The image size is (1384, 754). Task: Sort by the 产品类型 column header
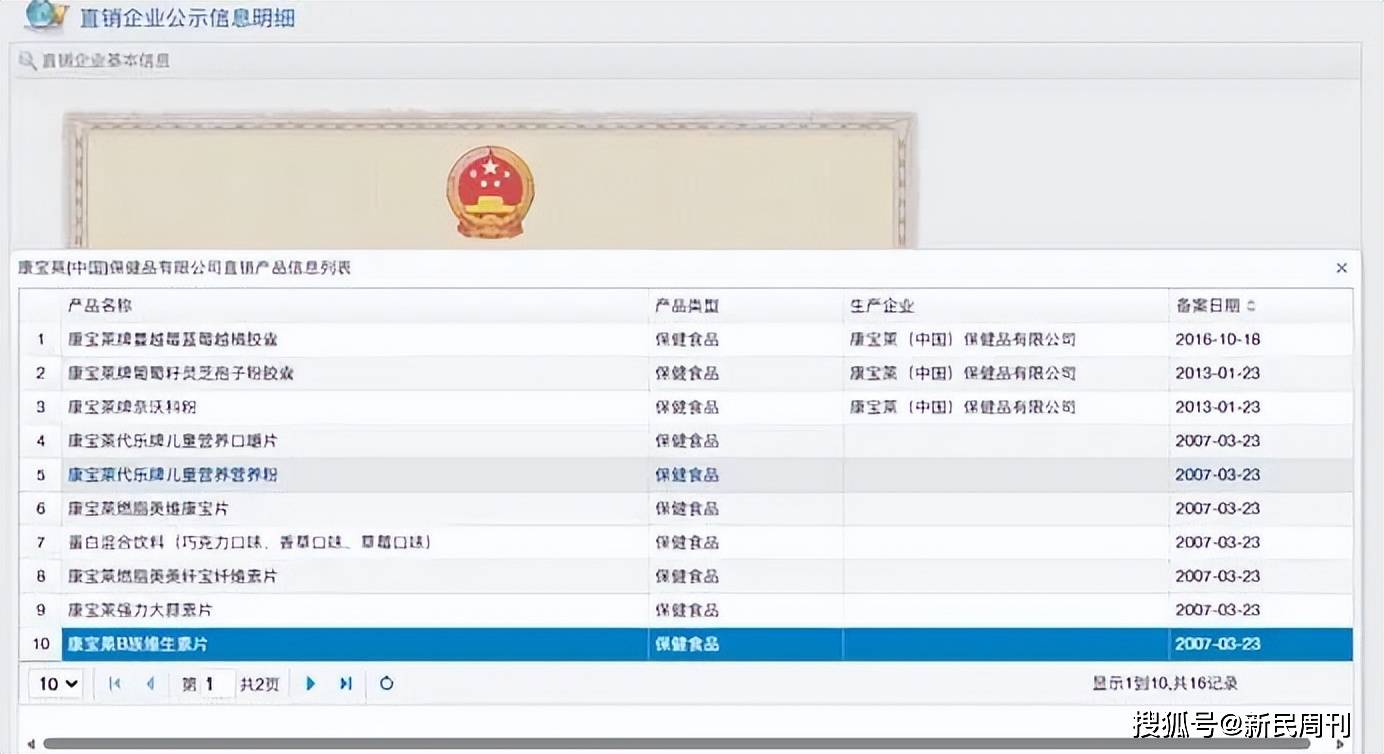pyautogui.click(x=746, y=306)
